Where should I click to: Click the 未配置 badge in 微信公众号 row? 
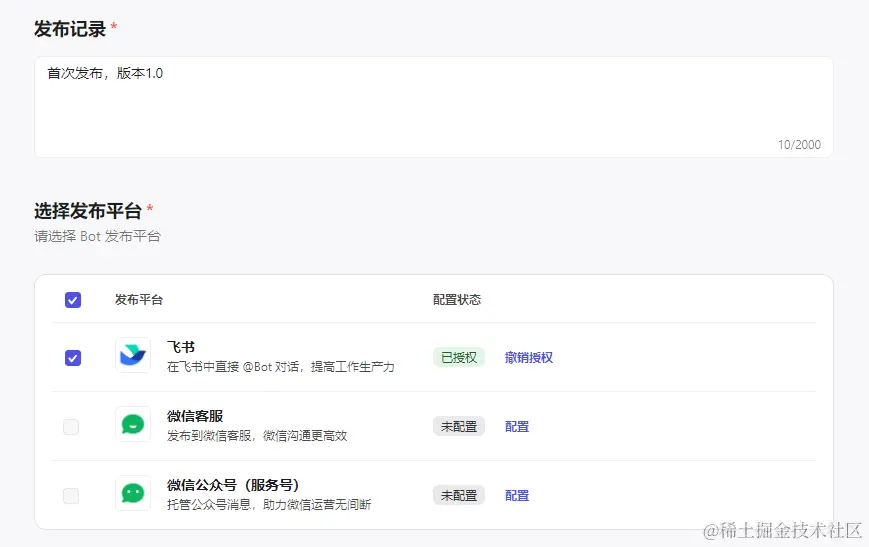459,495
